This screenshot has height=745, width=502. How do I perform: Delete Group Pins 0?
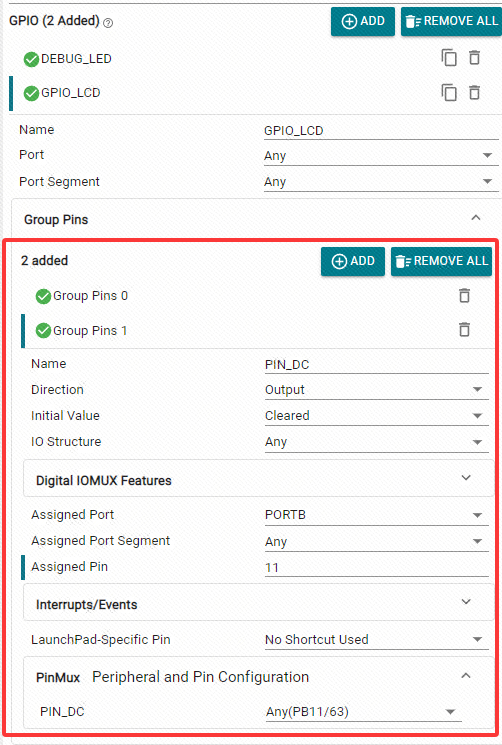pyautogui.click(x=464, y=295)
